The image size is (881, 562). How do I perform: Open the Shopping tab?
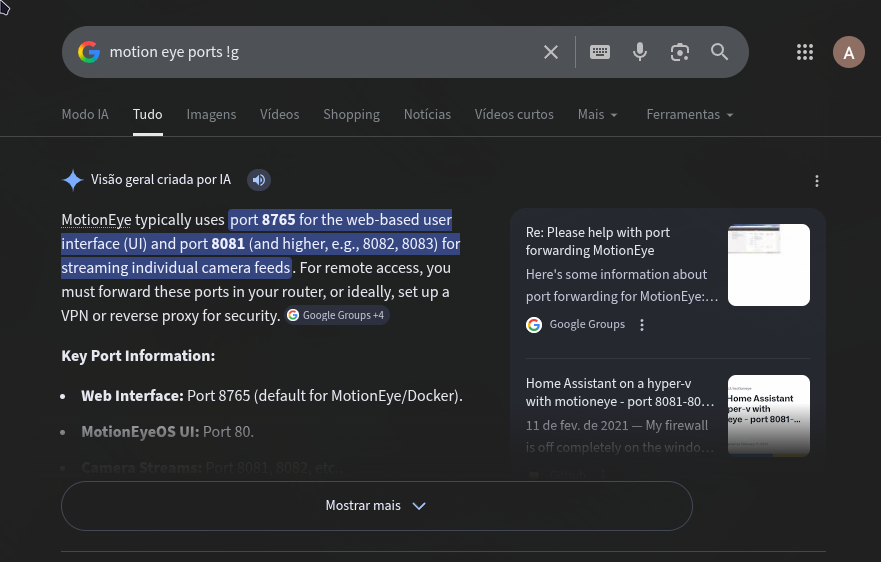click(351, 114)
